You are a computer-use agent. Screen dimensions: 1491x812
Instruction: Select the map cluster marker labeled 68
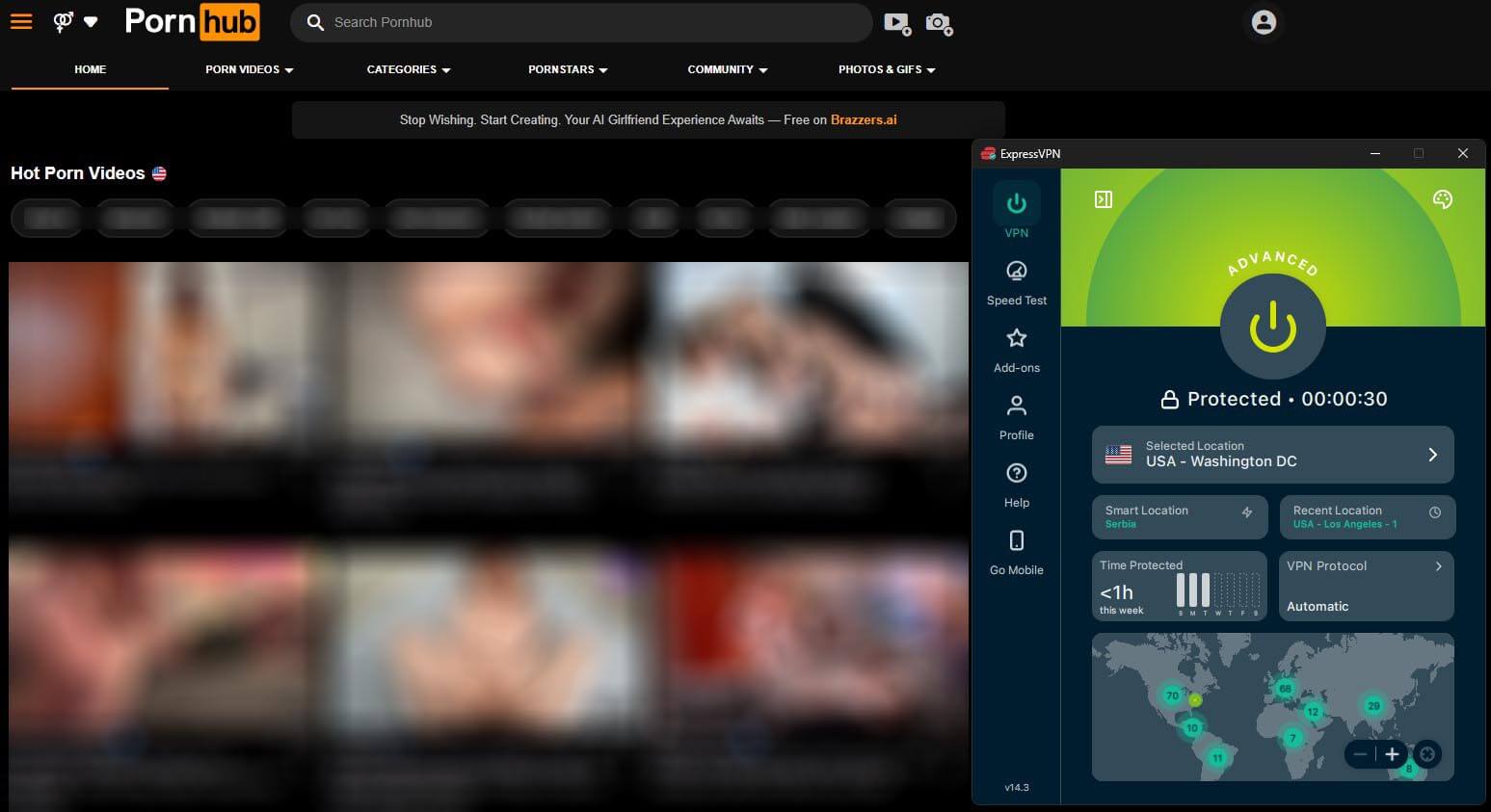[x=1285, y=688]
